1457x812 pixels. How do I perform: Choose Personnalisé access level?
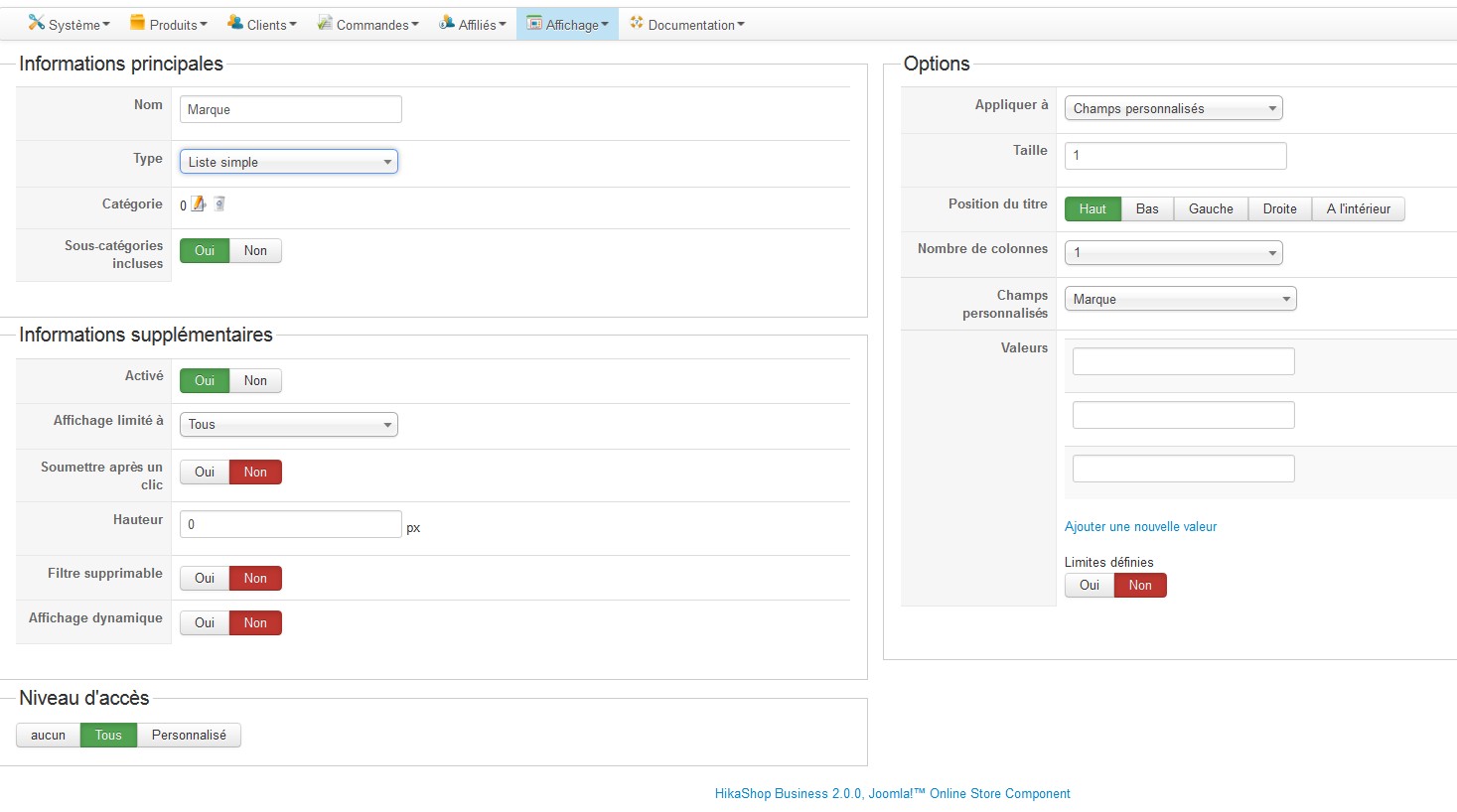[189, 736]
